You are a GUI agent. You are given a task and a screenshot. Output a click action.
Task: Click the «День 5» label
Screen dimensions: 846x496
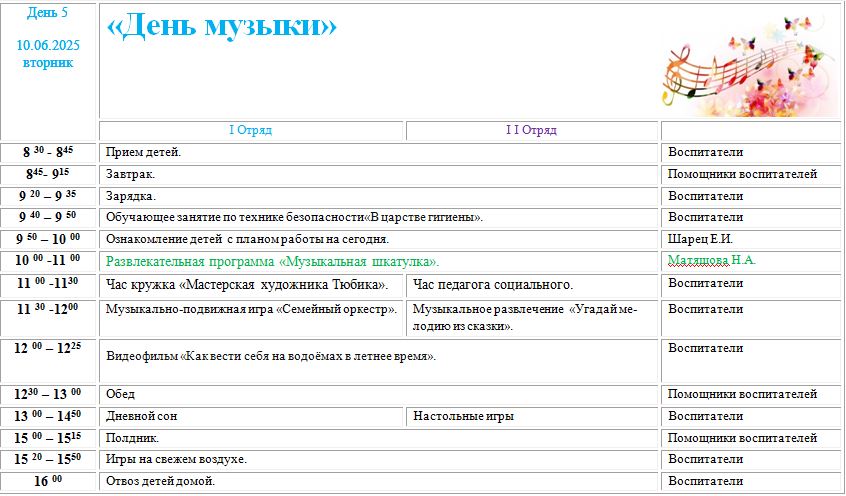pos(47,13)
